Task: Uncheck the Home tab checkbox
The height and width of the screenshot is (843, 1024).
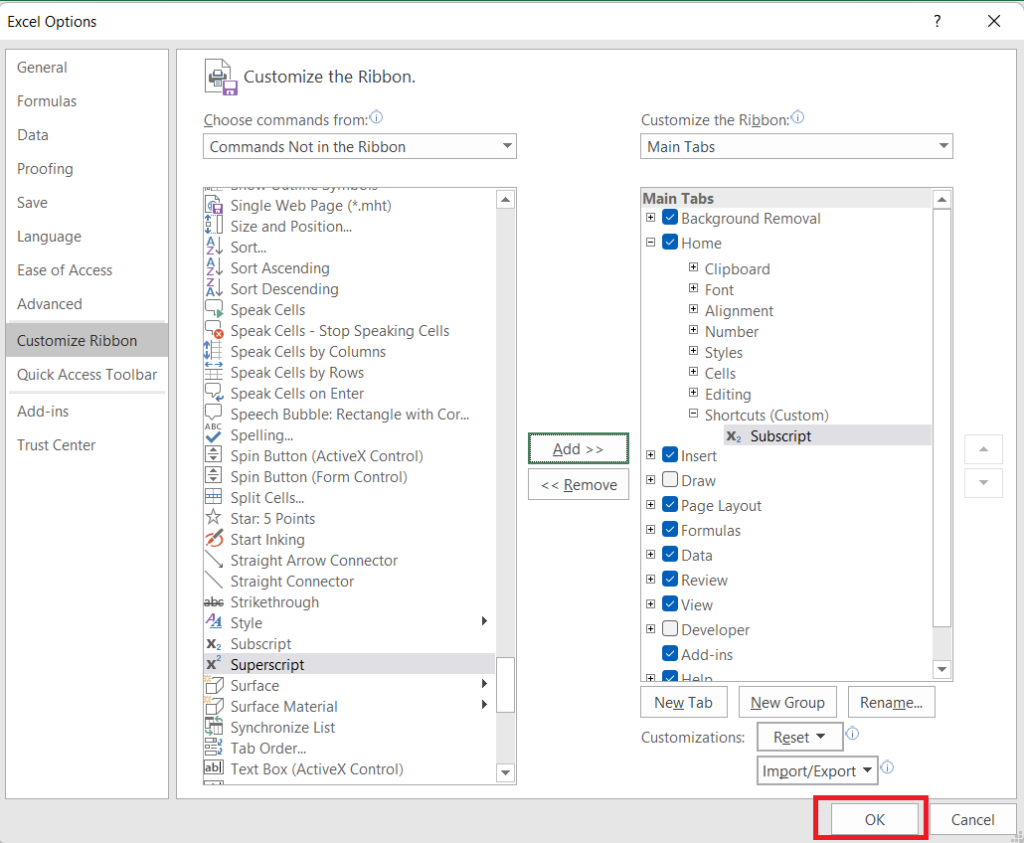Action: click(x=670, y=242)
